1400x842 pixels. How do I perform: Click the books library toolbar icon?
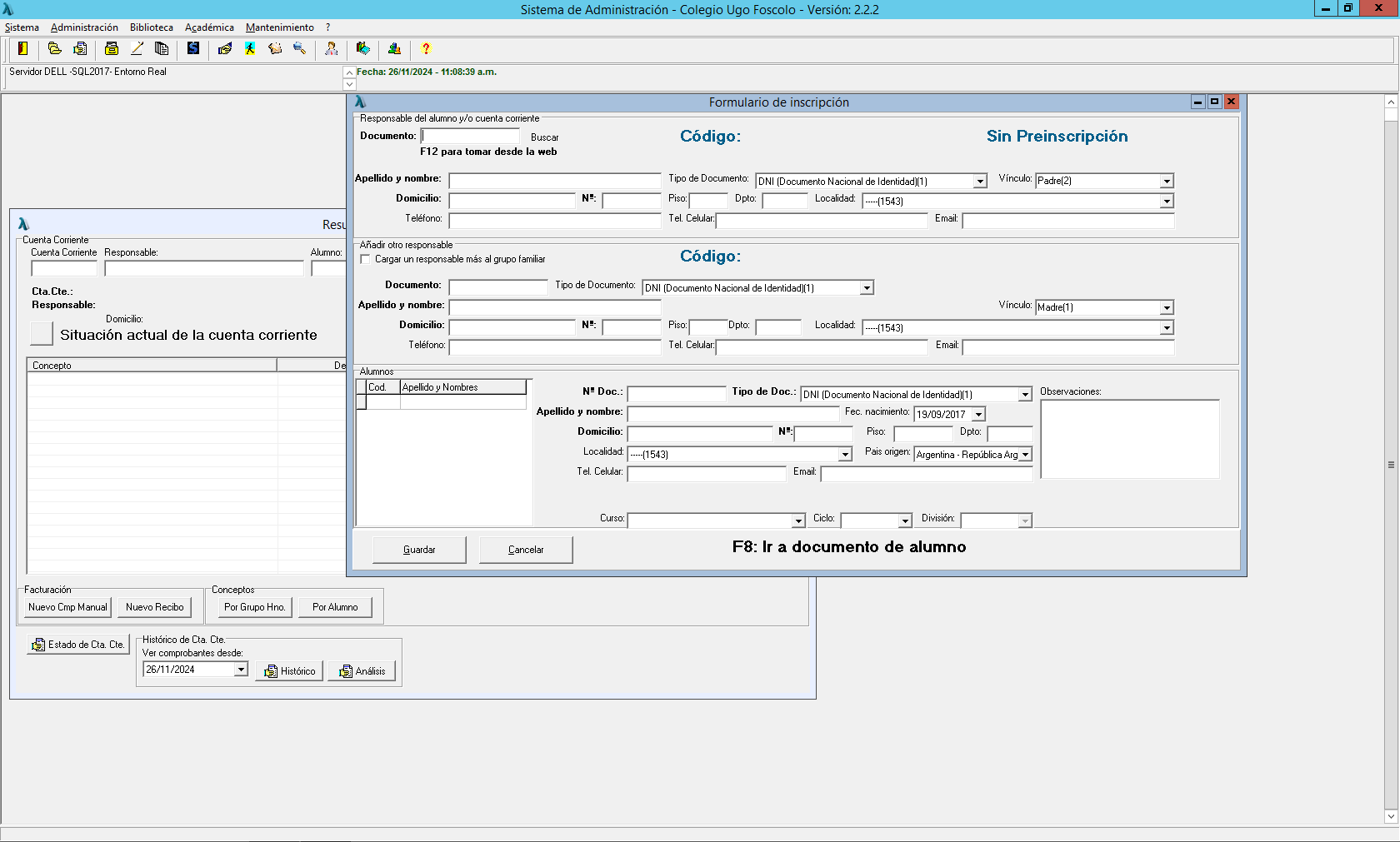pyautogui.click(x=363, y=48)
